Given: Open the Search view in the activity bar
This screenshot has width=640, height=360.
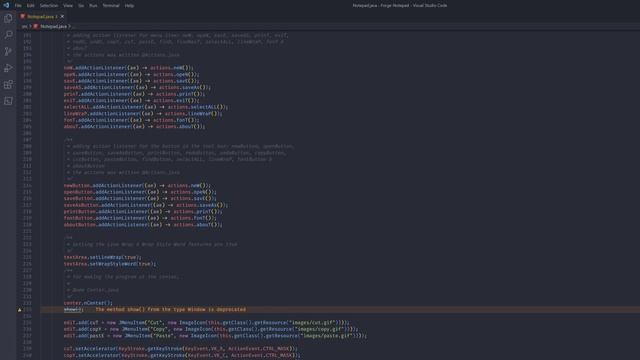Looking at the screenshot, I should click(8, 35).
